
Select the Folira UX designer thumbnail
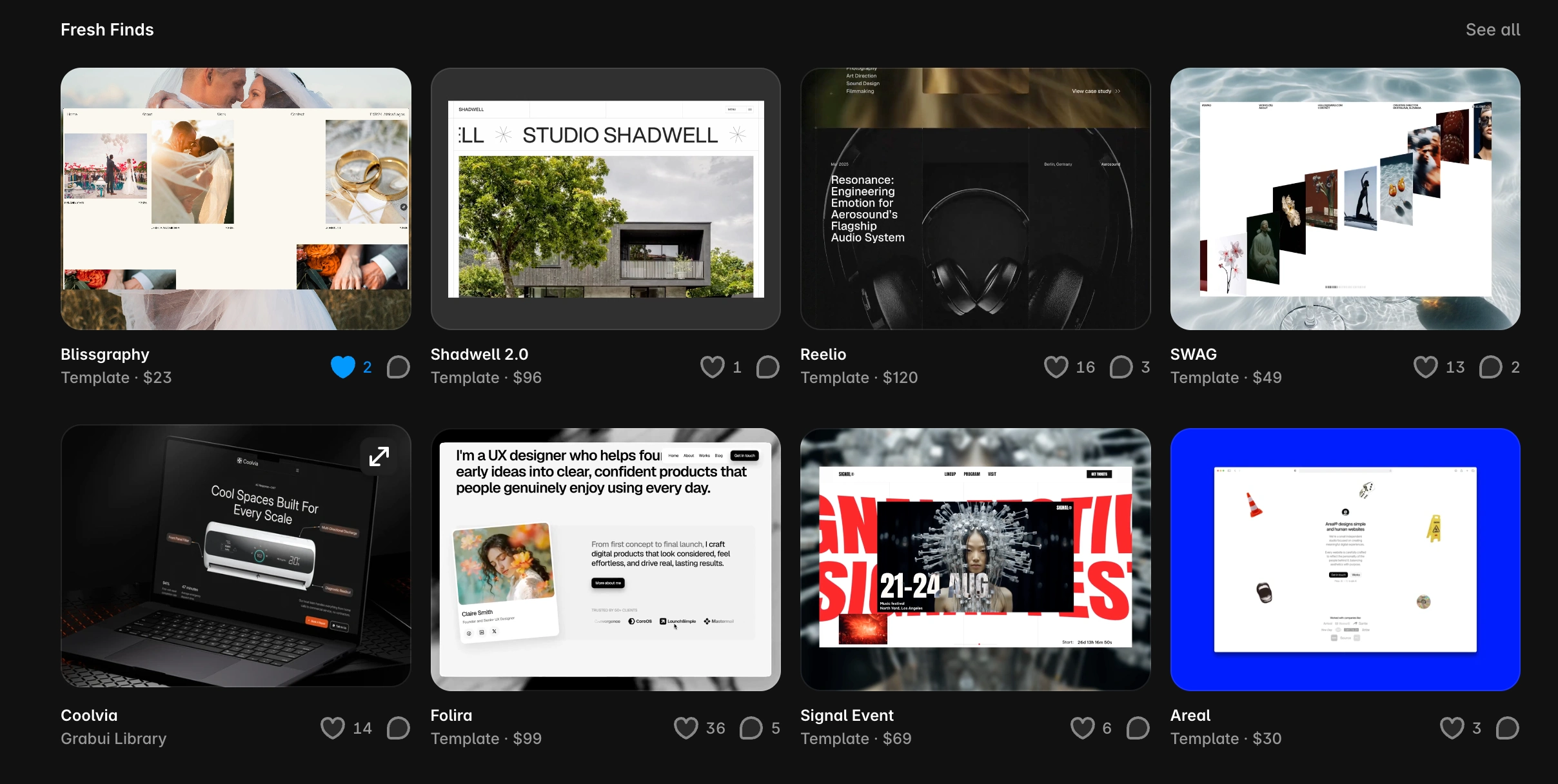(x=606, y=560)
